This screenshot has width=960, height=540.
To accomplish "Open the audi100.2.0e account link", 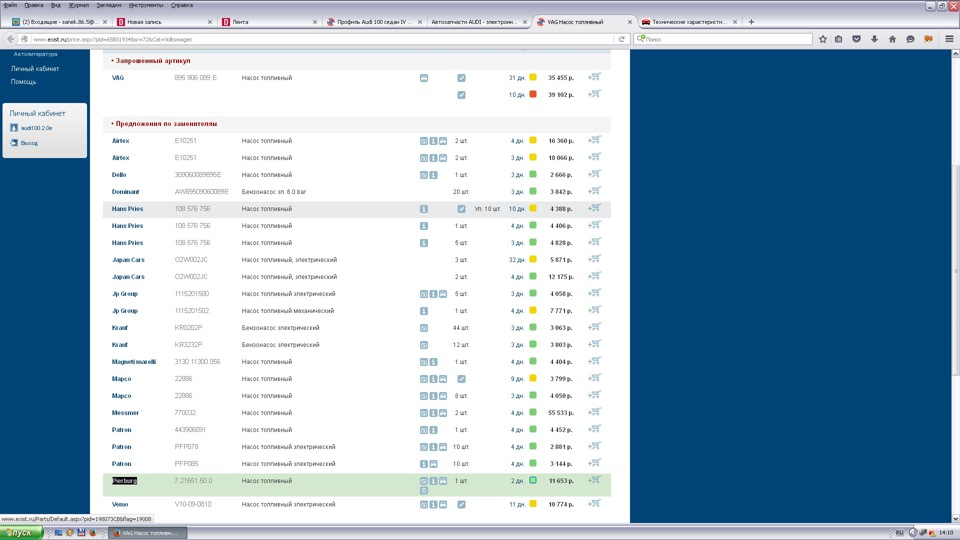I will 37,128.
